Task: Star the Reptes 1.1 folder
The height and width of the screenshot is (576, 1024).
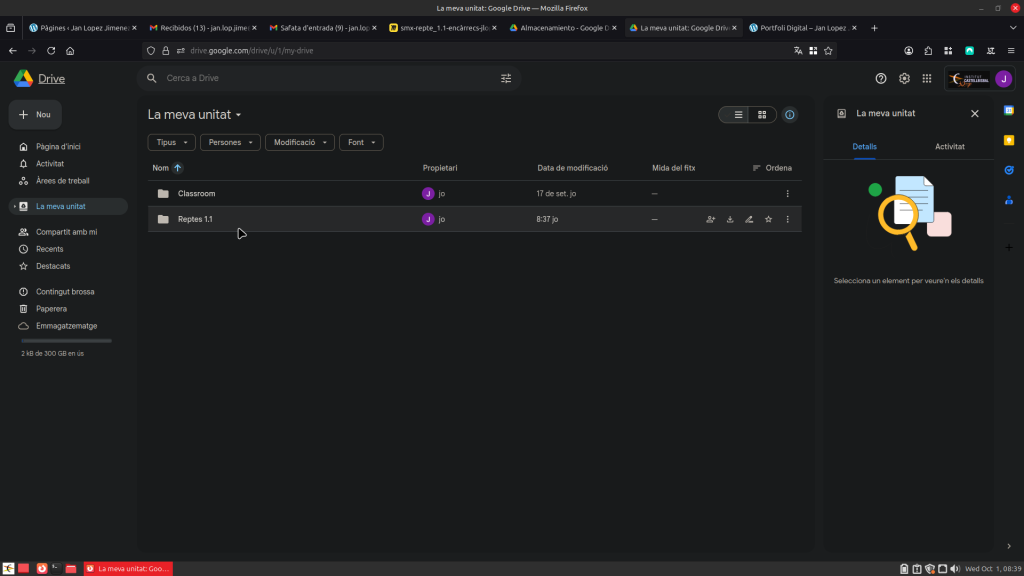Action: [768, 219]
